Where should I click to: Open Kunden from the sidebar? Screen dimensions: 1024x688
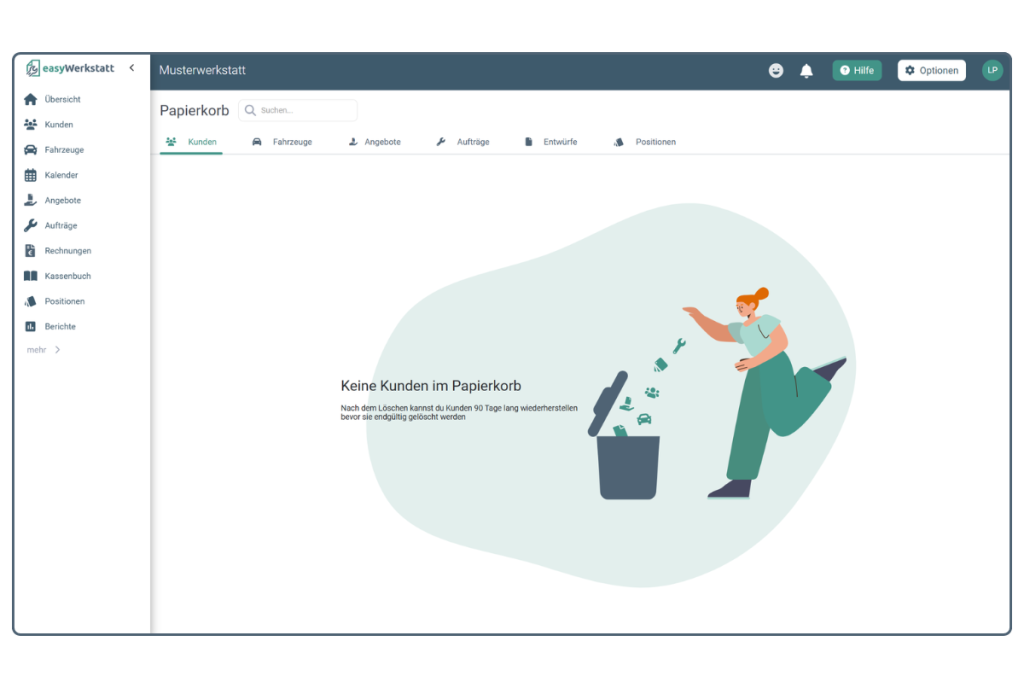coord(58,125)
